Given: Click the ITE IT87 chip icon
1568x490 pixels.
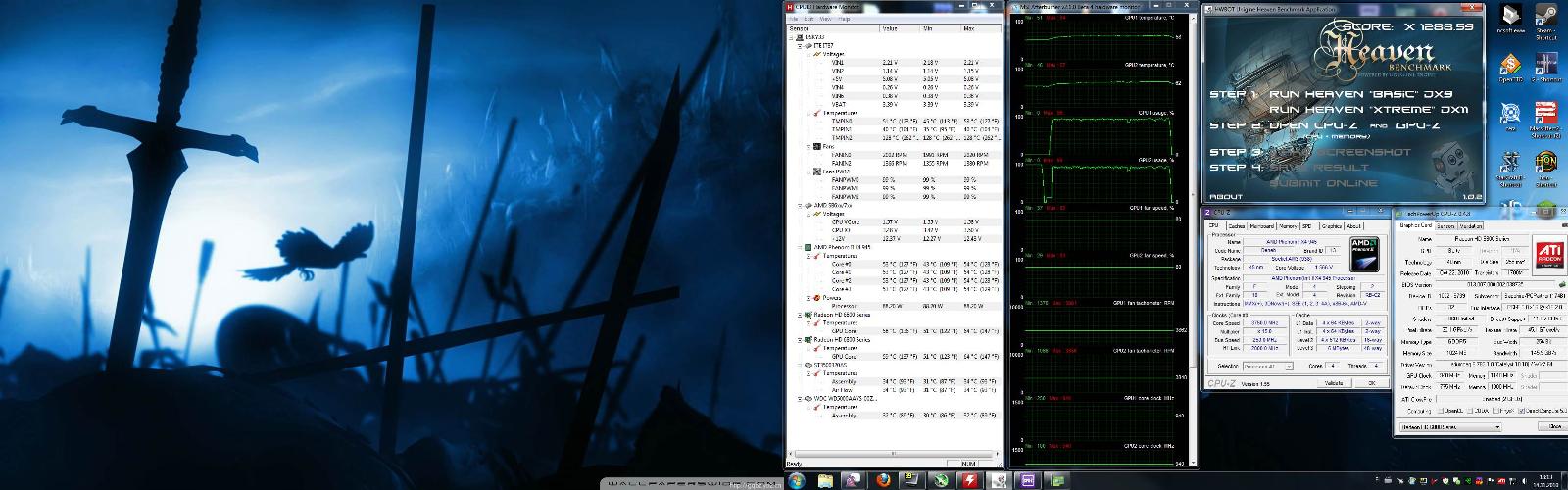Looking at the screenshot, I should [x=808, y=46].
